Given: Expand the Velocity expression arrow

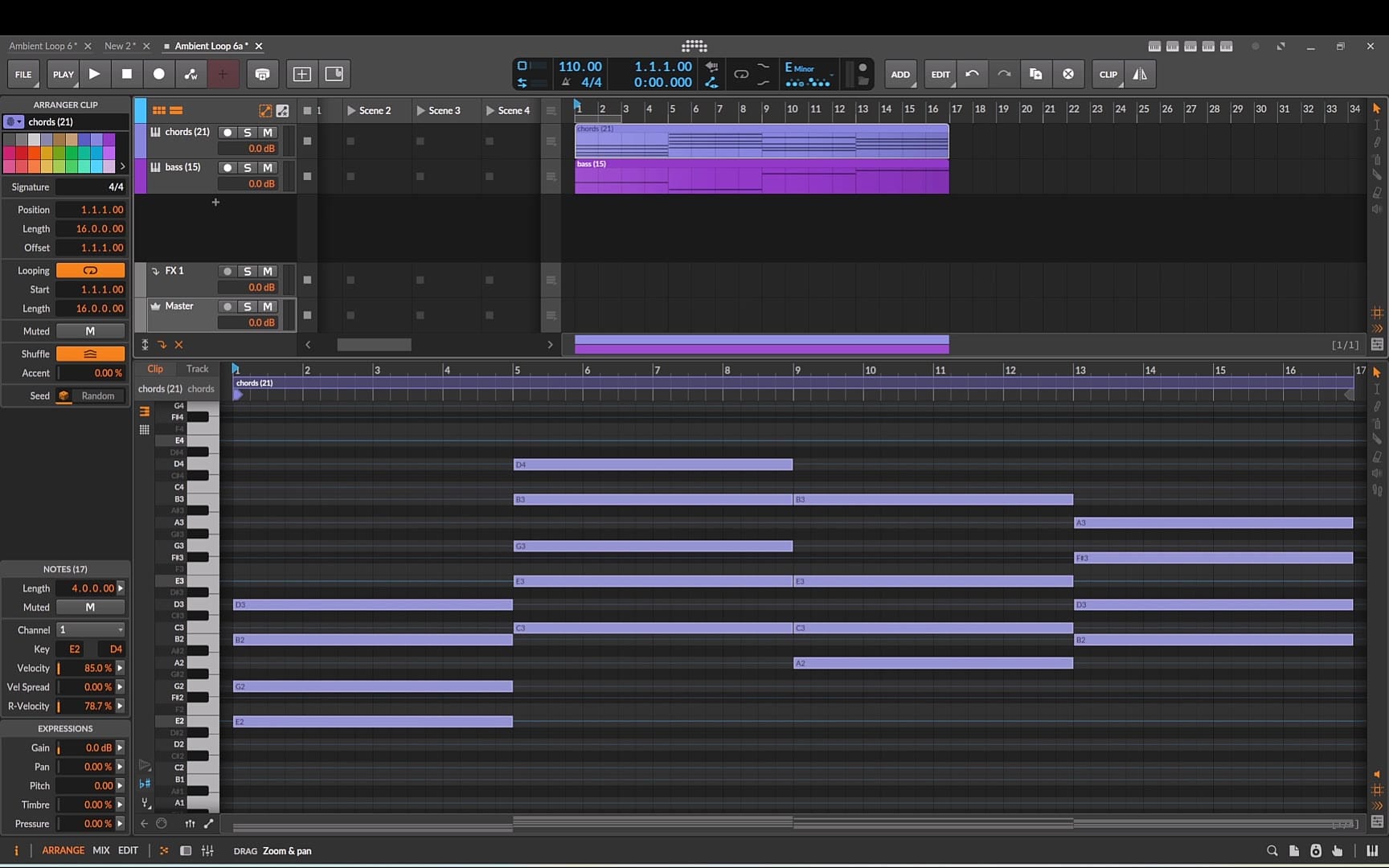Looking at the screenshot, I should 121,668.
